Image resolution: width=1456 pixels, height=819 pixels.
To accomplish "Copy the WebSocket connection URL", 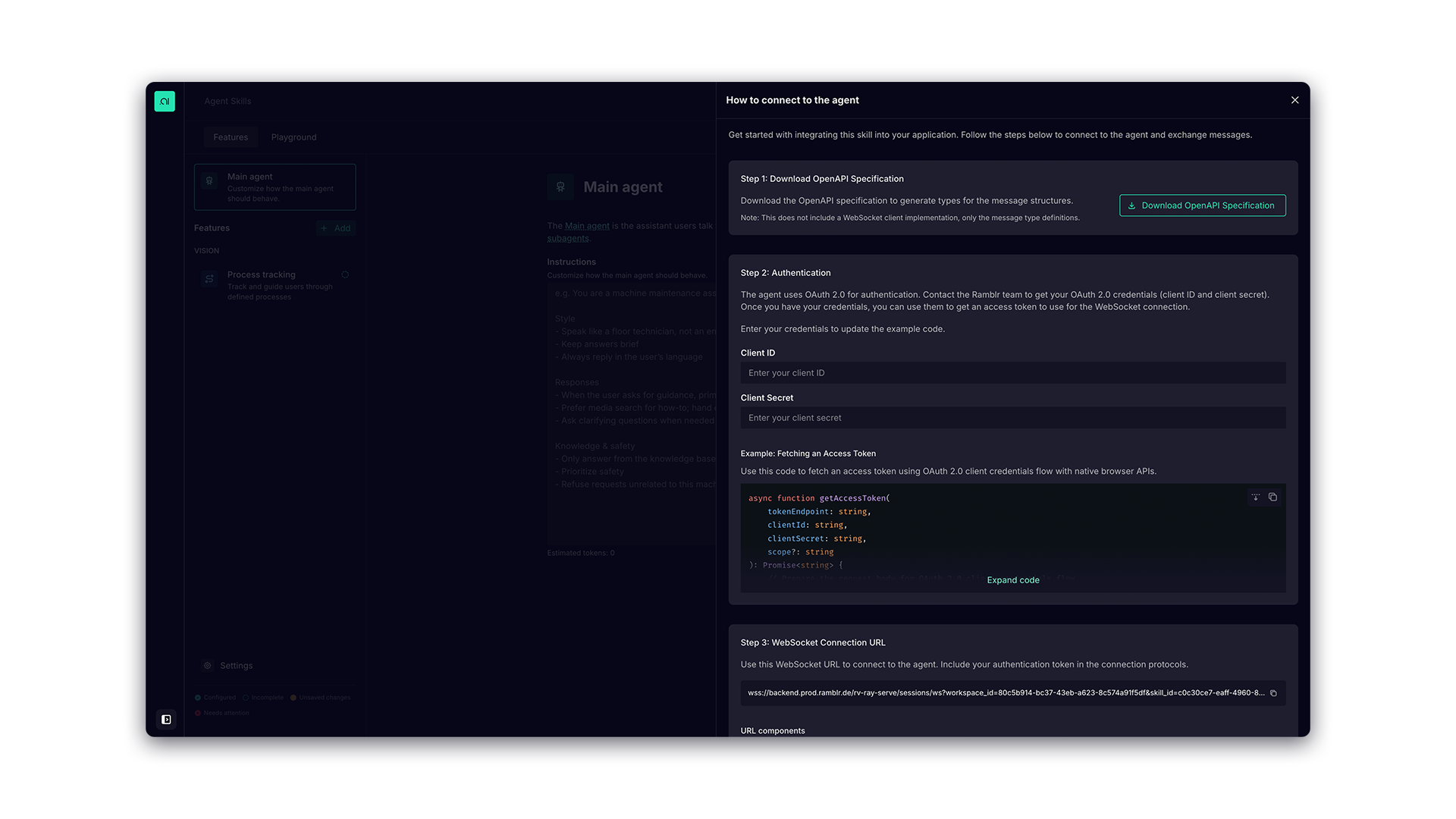I will 1273,693.
